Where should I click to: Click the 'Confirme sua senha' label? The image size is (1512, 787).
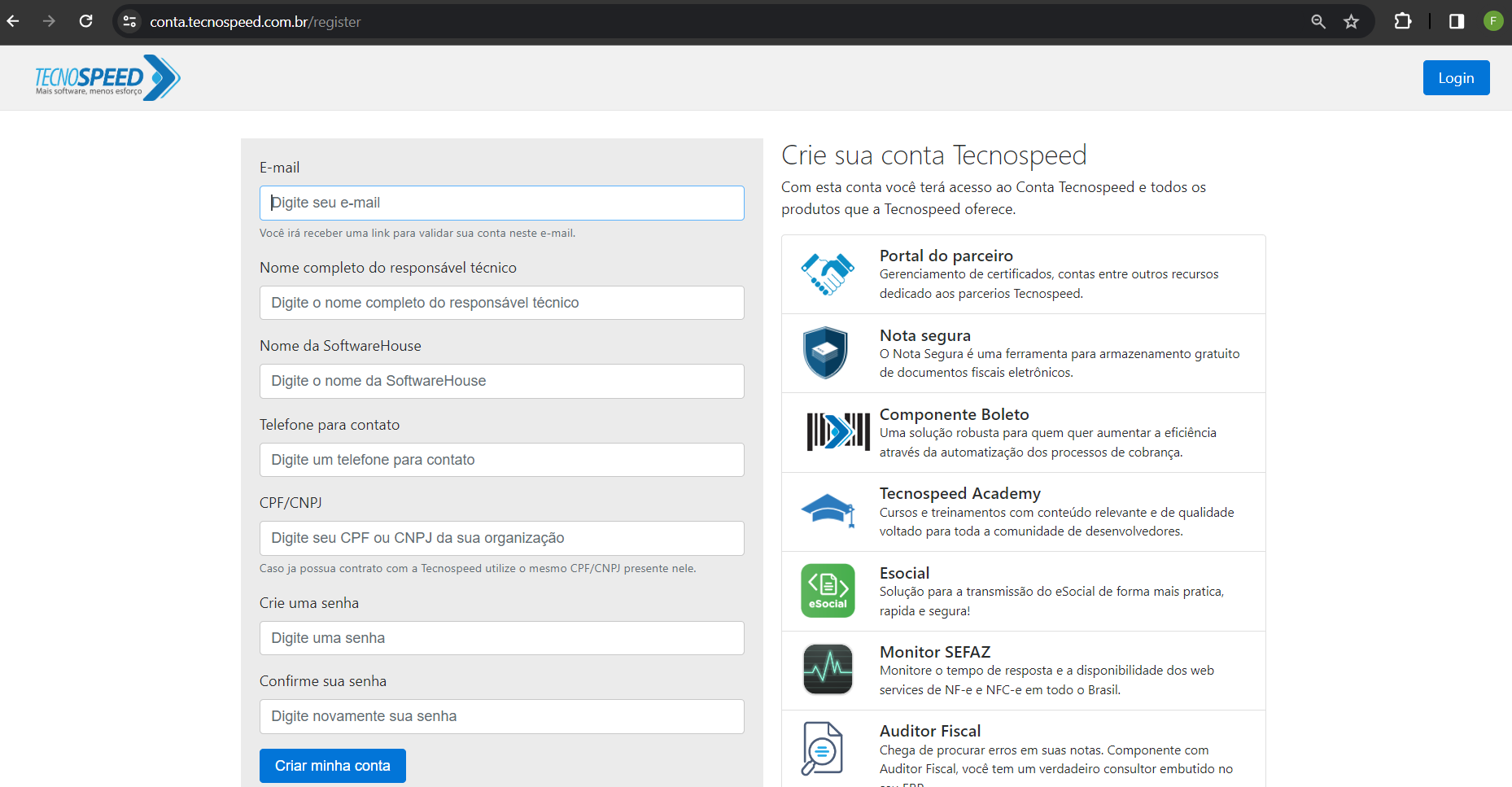323,681
